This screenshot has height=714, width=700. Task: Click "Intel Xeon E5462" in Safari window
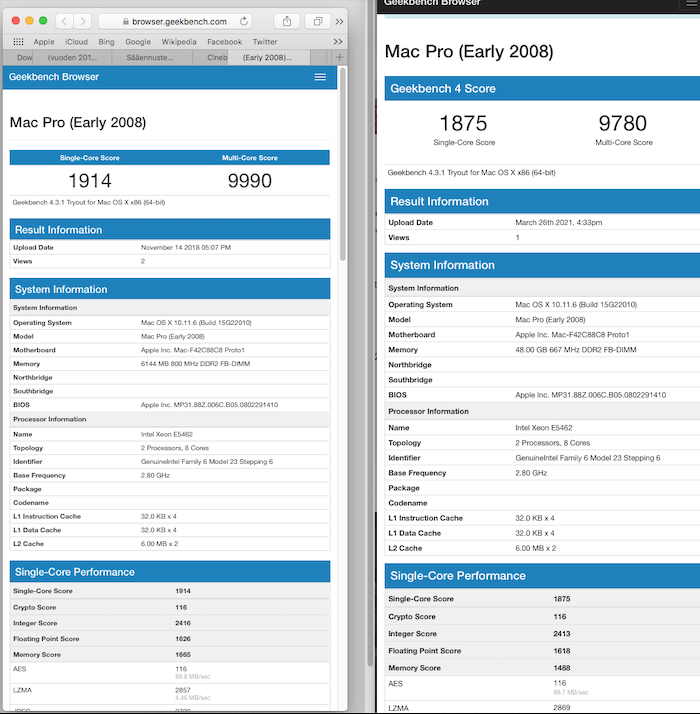[167, 434]
